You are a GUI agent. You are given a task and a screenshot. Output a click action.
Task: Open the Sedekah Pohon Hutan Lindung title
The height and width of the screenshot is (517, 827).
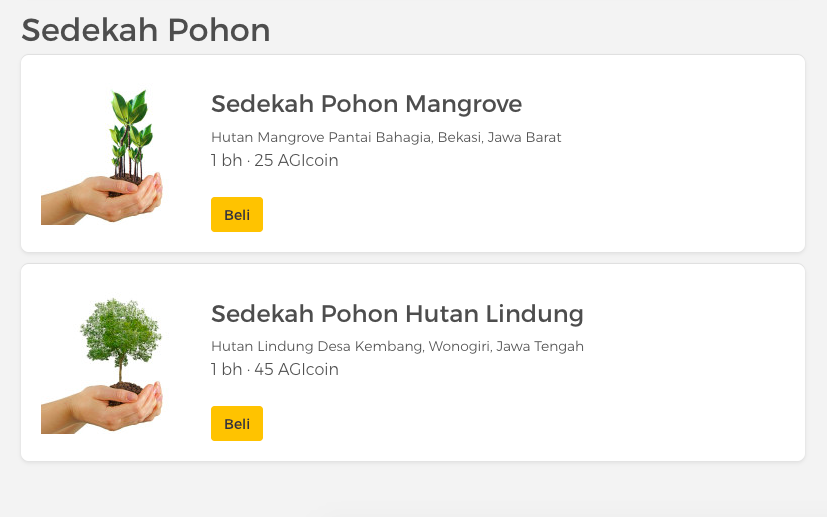pos(397,314)
